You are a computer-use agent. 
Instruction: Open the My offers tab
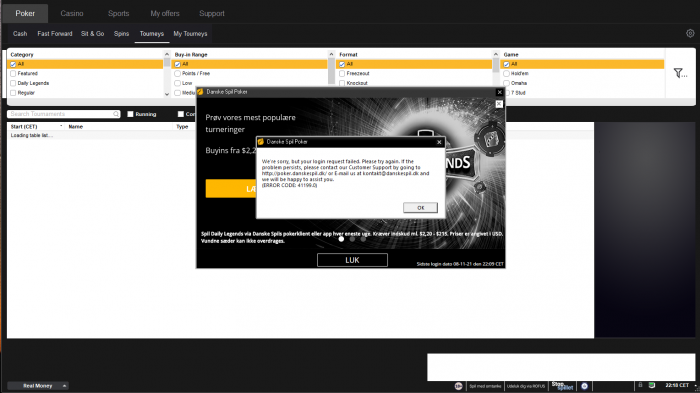click(x=165, y=13)
